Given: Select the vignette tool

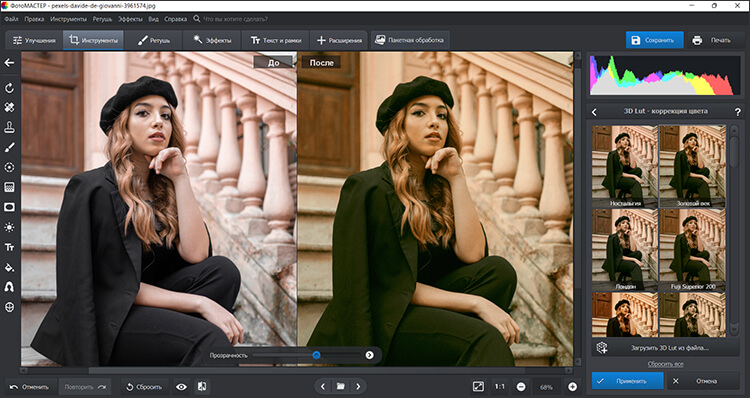Looking at the screenshot, I should pyautogui.click(x=9, y=207).
